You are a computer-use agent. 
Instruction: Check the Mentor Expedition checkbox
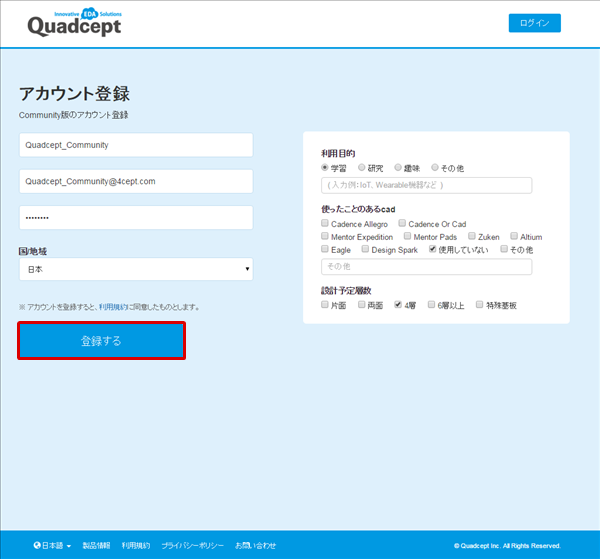click(x=324, y=236)
